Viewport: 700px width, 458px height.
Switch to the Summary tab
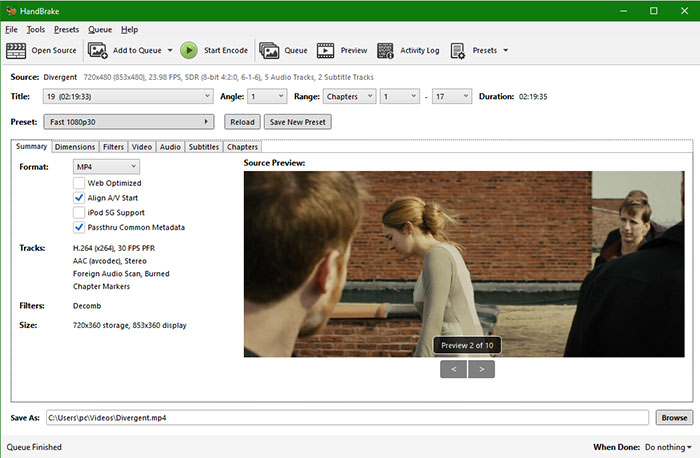point(31,146)
